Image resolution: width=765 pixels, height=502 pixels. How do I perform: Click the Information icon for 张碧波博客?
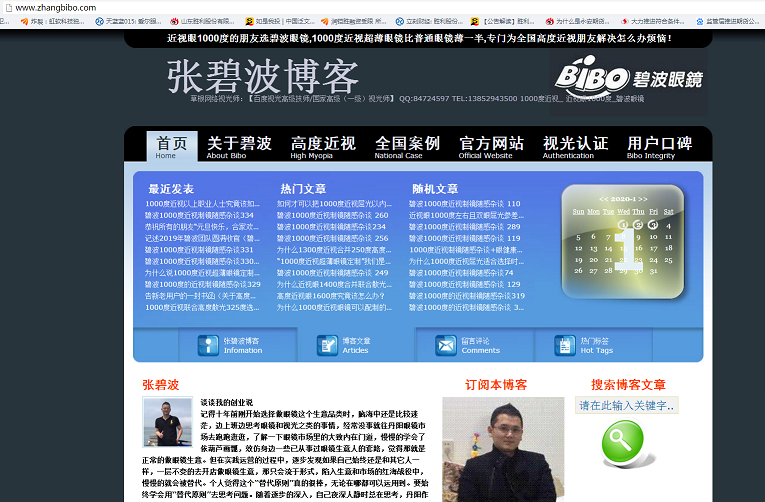(208, 345)
